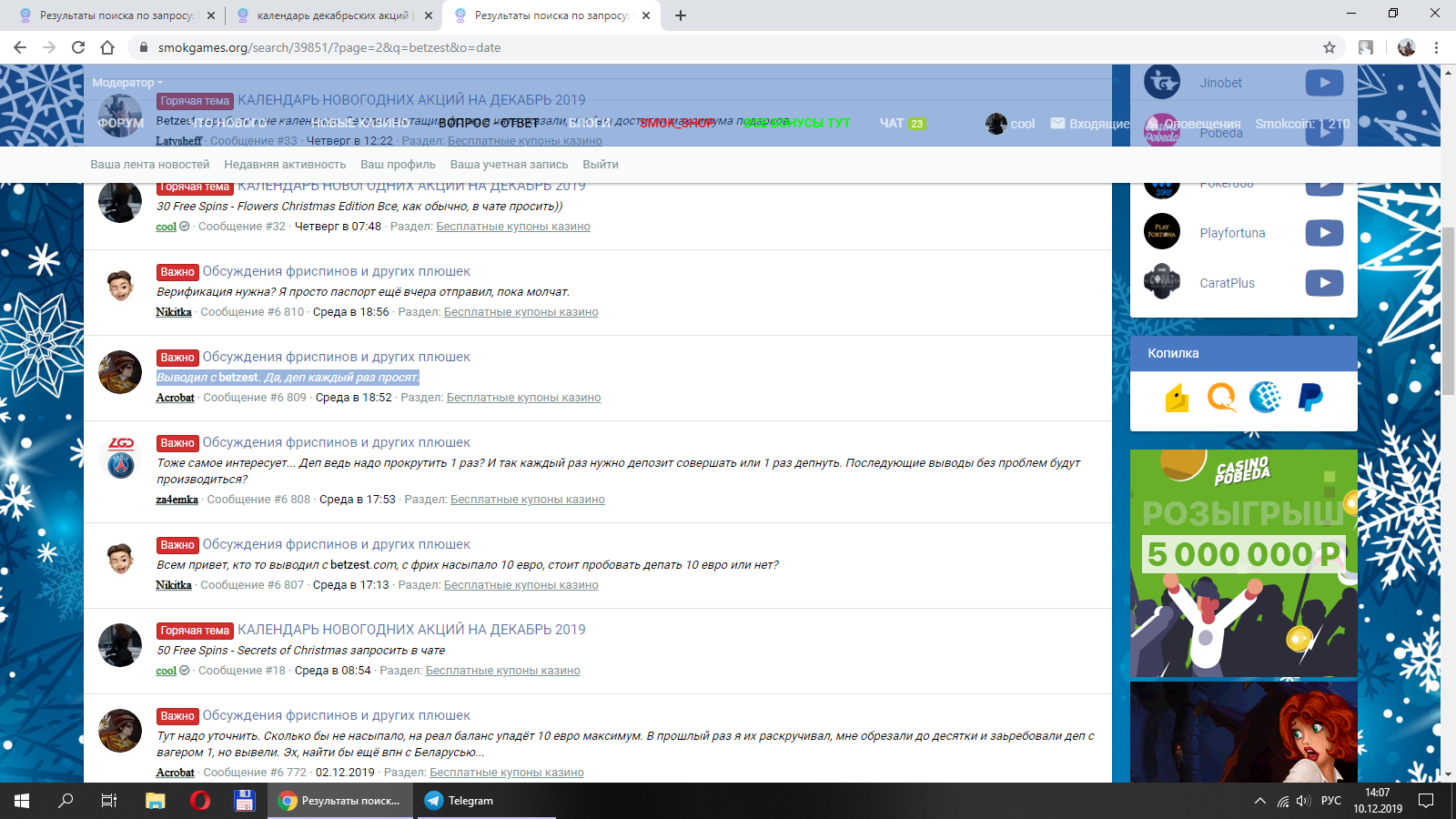Click the PayPal icon in Копилка

click(1310, 398)
